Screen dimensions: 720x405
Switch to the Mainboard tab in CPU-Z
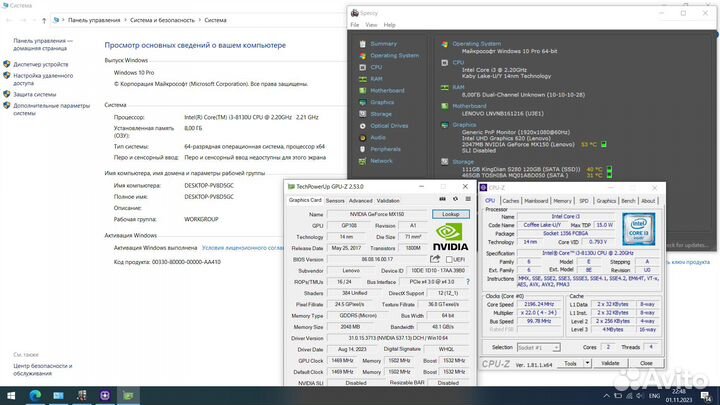coord(536,201)
